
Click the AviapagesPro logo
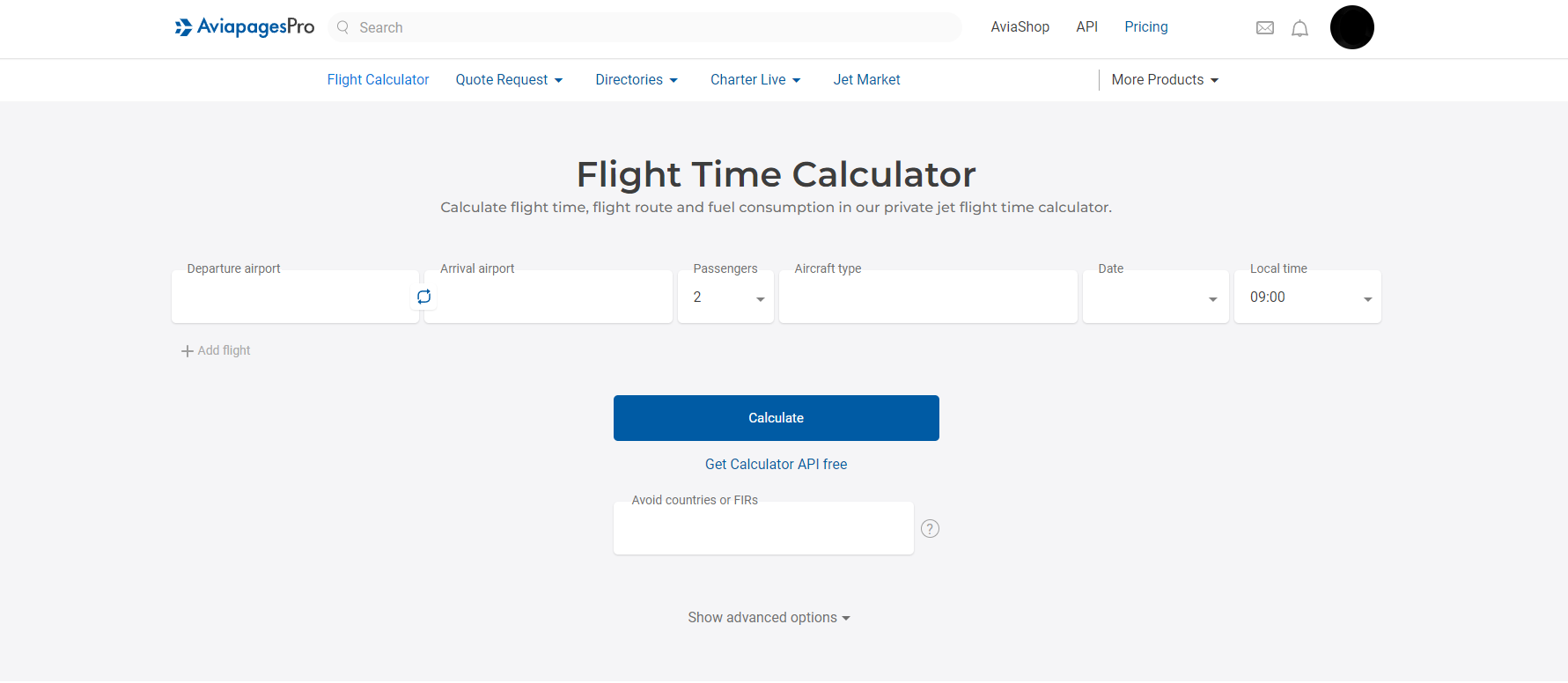(245, 27)
